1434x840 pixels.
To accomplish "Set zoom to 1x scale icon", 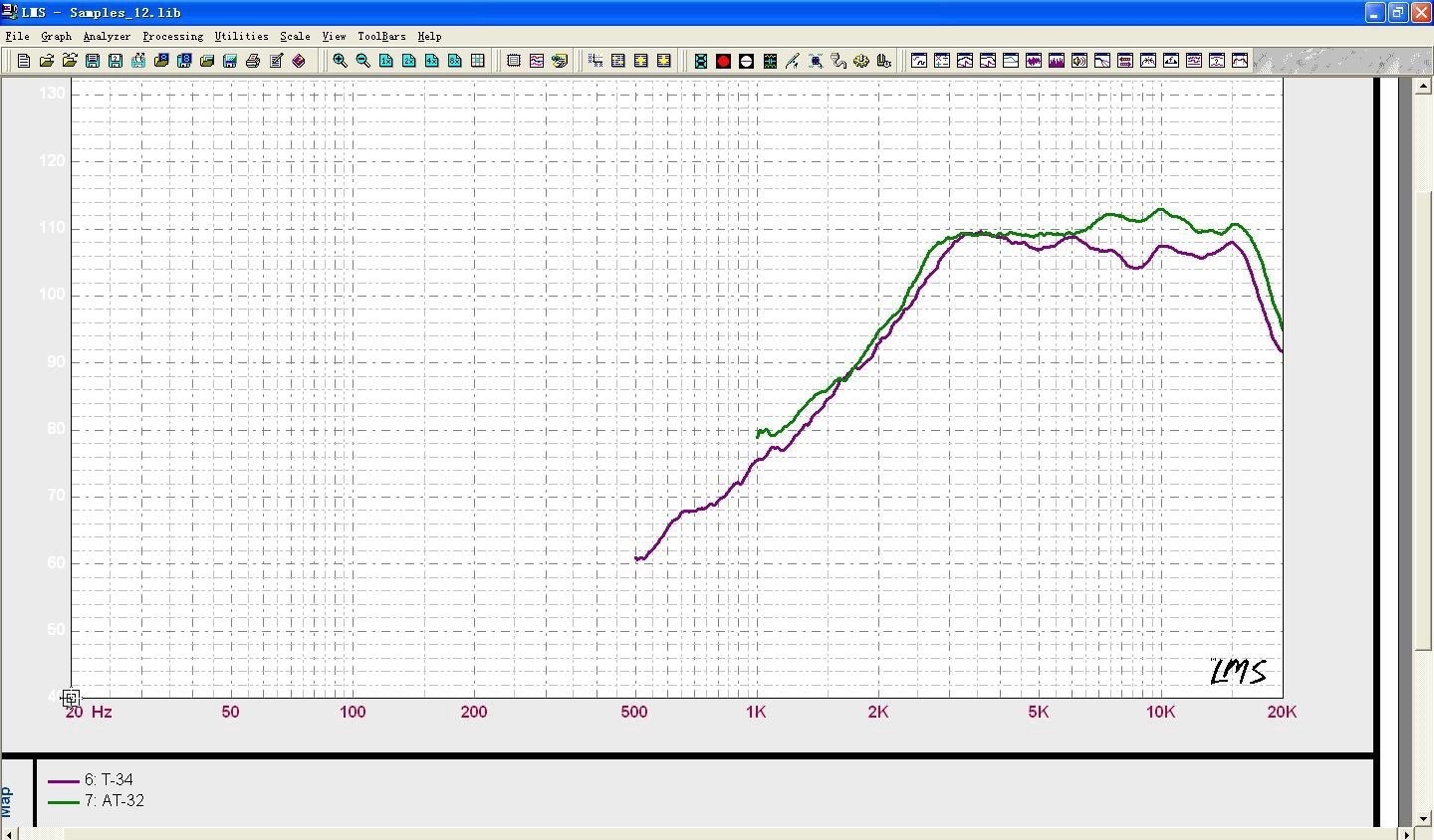I will click(386, 61).
